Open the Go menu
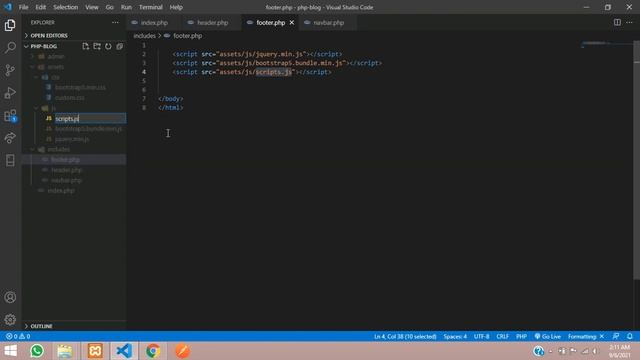Screen dimensions: 640x360 click(109, 7)
